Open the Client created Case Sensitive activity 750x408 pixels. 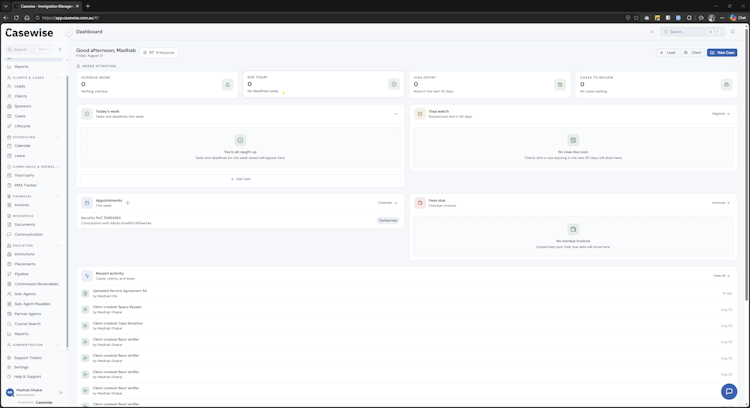click(407, 326)
